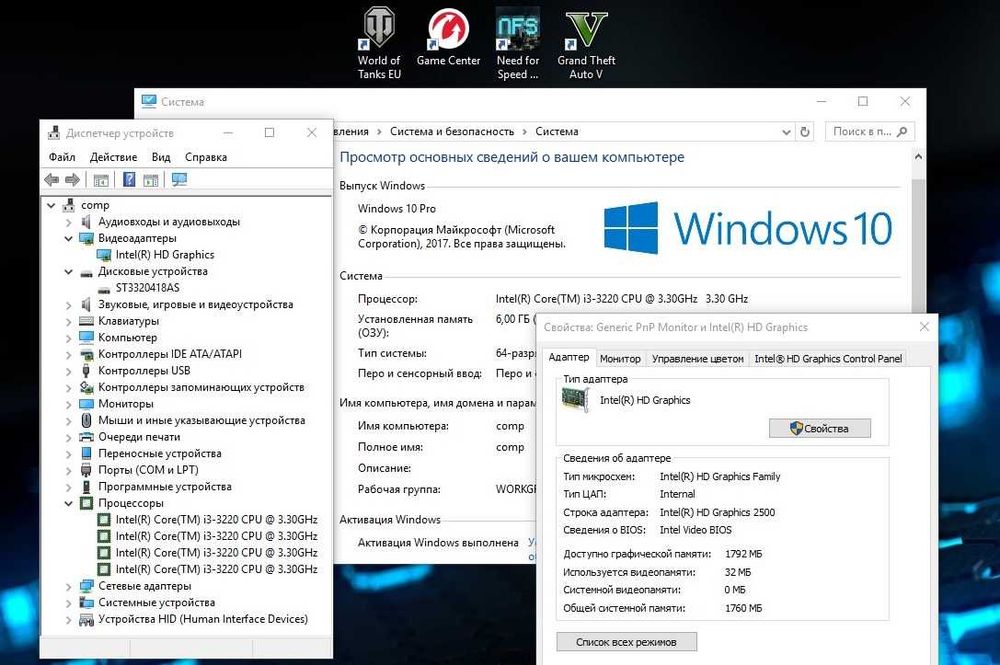Click the Системные устройства icon
Viewport: 1000px width, 665px height.
tap(86, 603)
